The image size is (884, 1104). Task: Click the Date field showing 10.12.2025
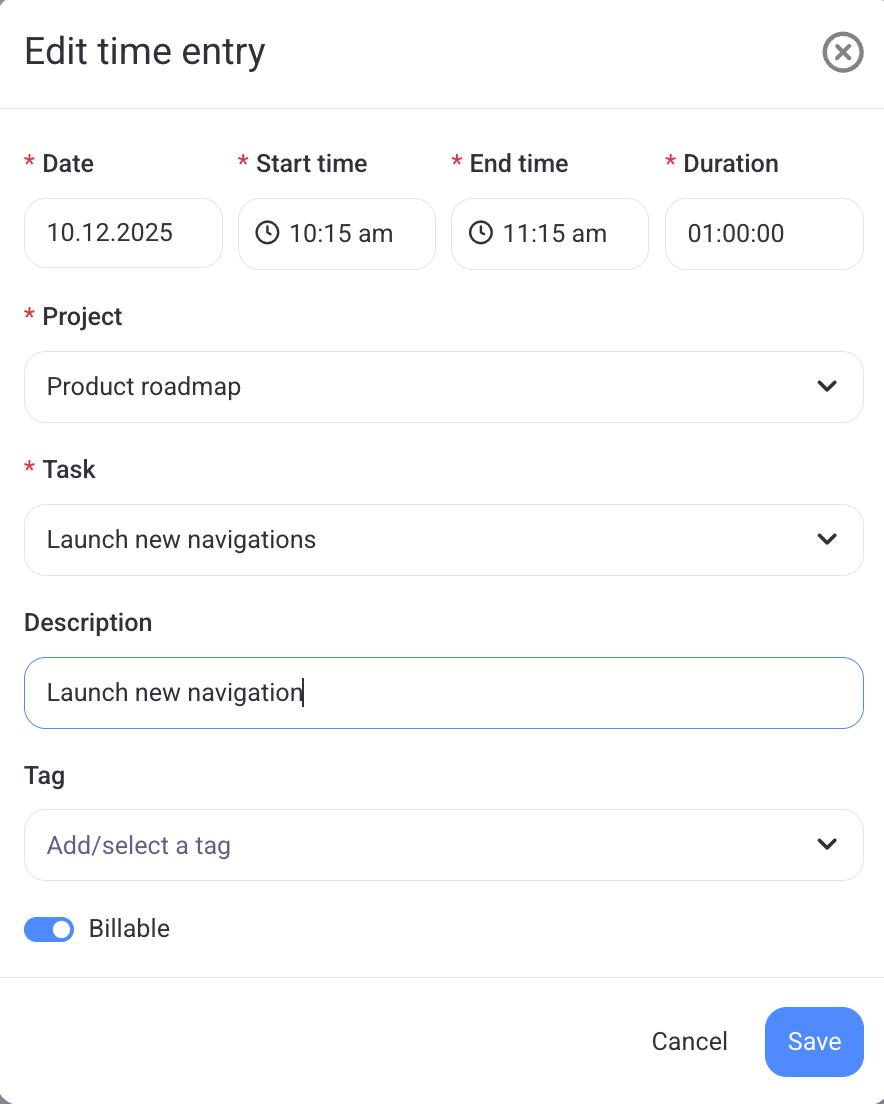pos(123,233)
